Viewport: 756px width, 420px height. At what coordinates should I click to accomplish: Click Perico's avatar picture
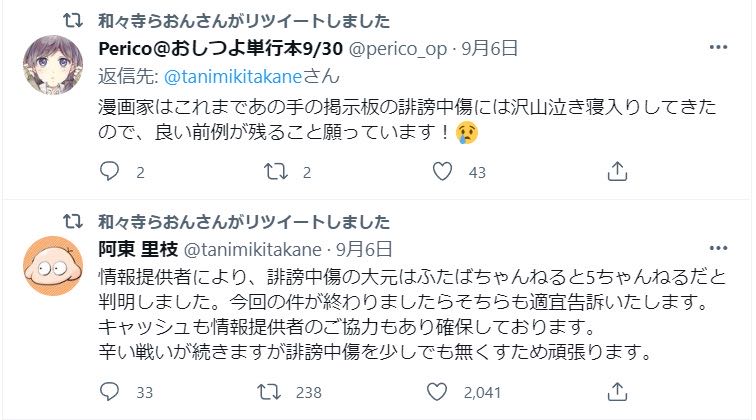tap(50, 65)
